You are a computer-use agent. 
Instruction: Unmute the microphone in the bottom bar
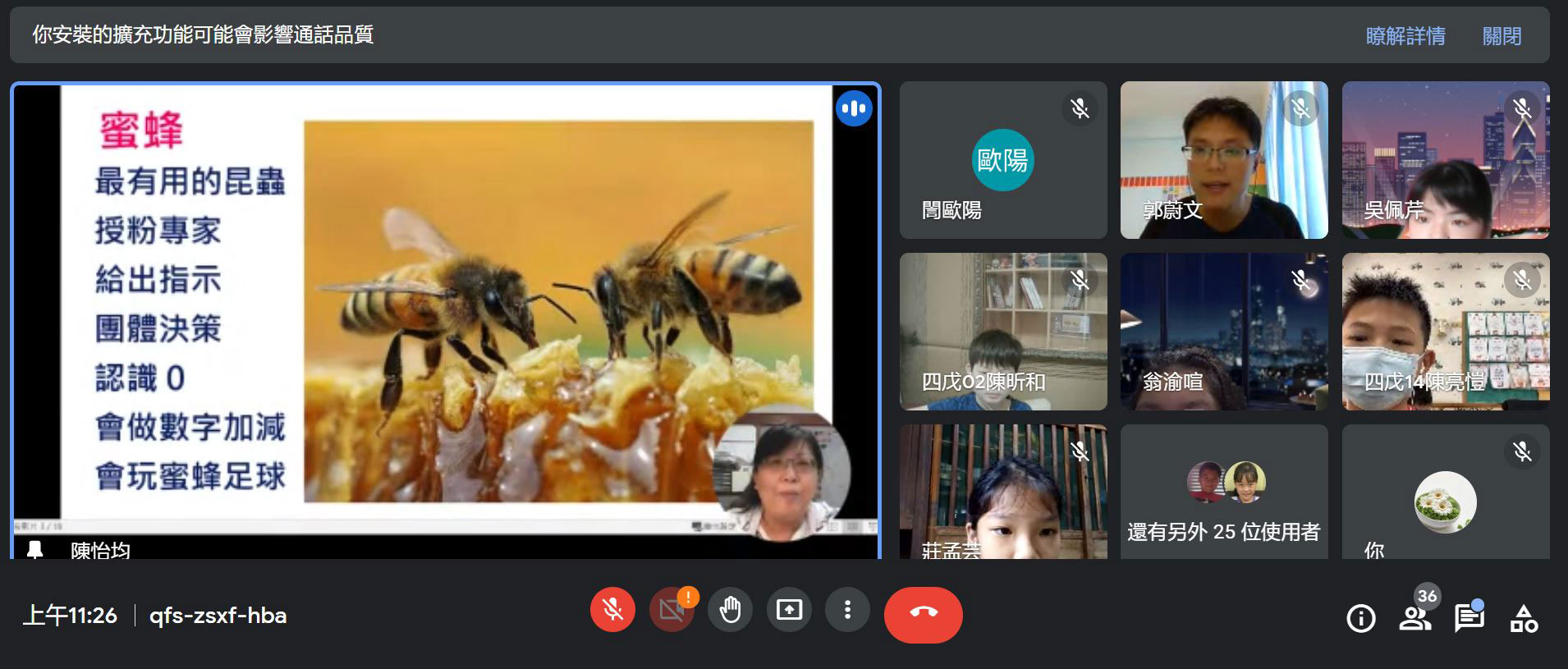(612, 610)
